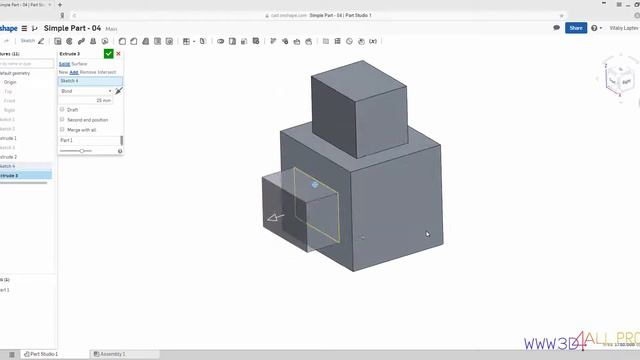The width and height of the screenshot is (640, 360).
Task: Select the Extrude tool icon
Action: (x=58, y=41)
